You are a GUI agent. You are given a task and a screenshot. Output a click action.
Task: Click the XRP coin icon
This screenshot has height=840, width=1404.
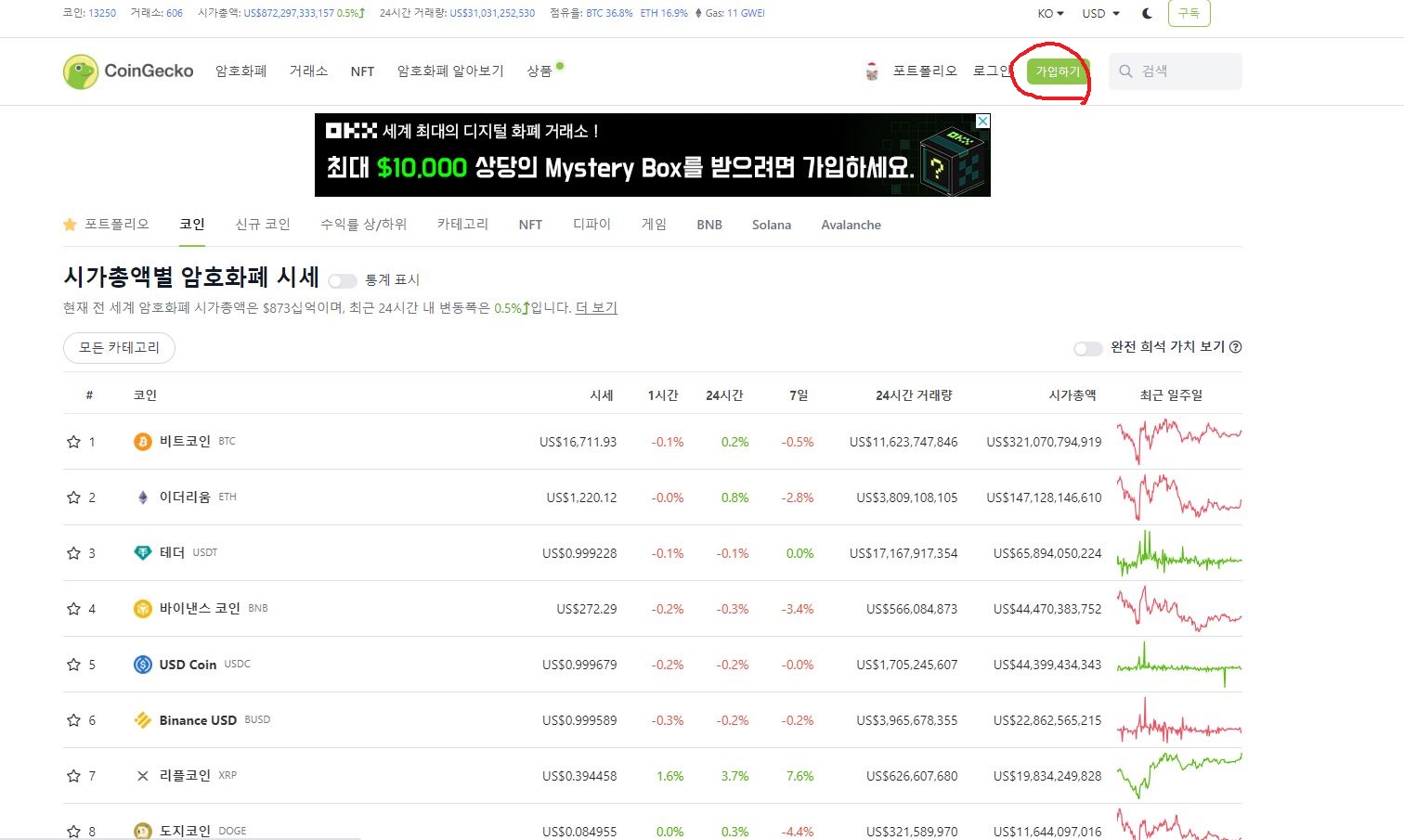[142, 776]
